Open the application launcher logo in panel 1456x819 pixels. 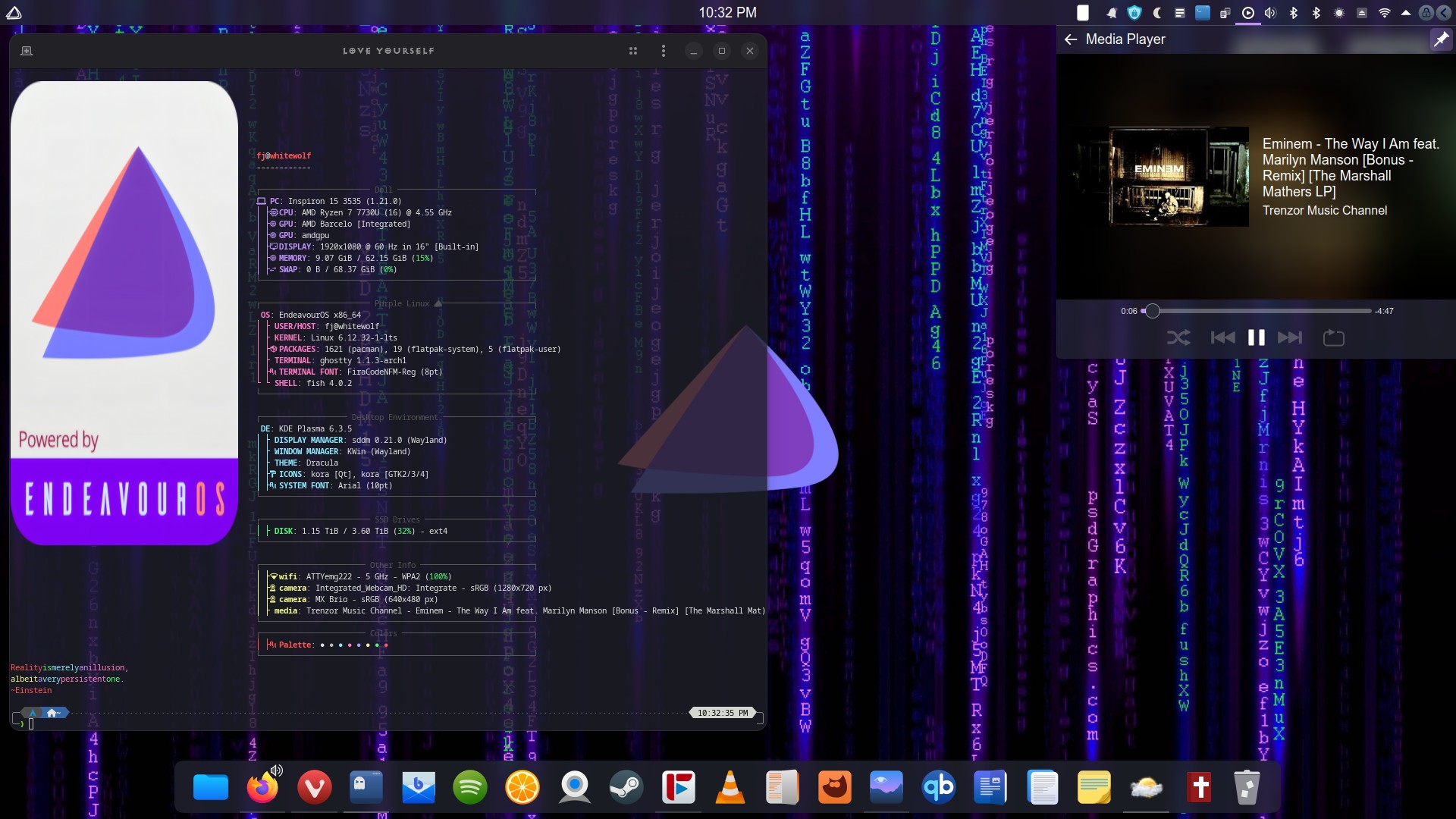(14, 13)
